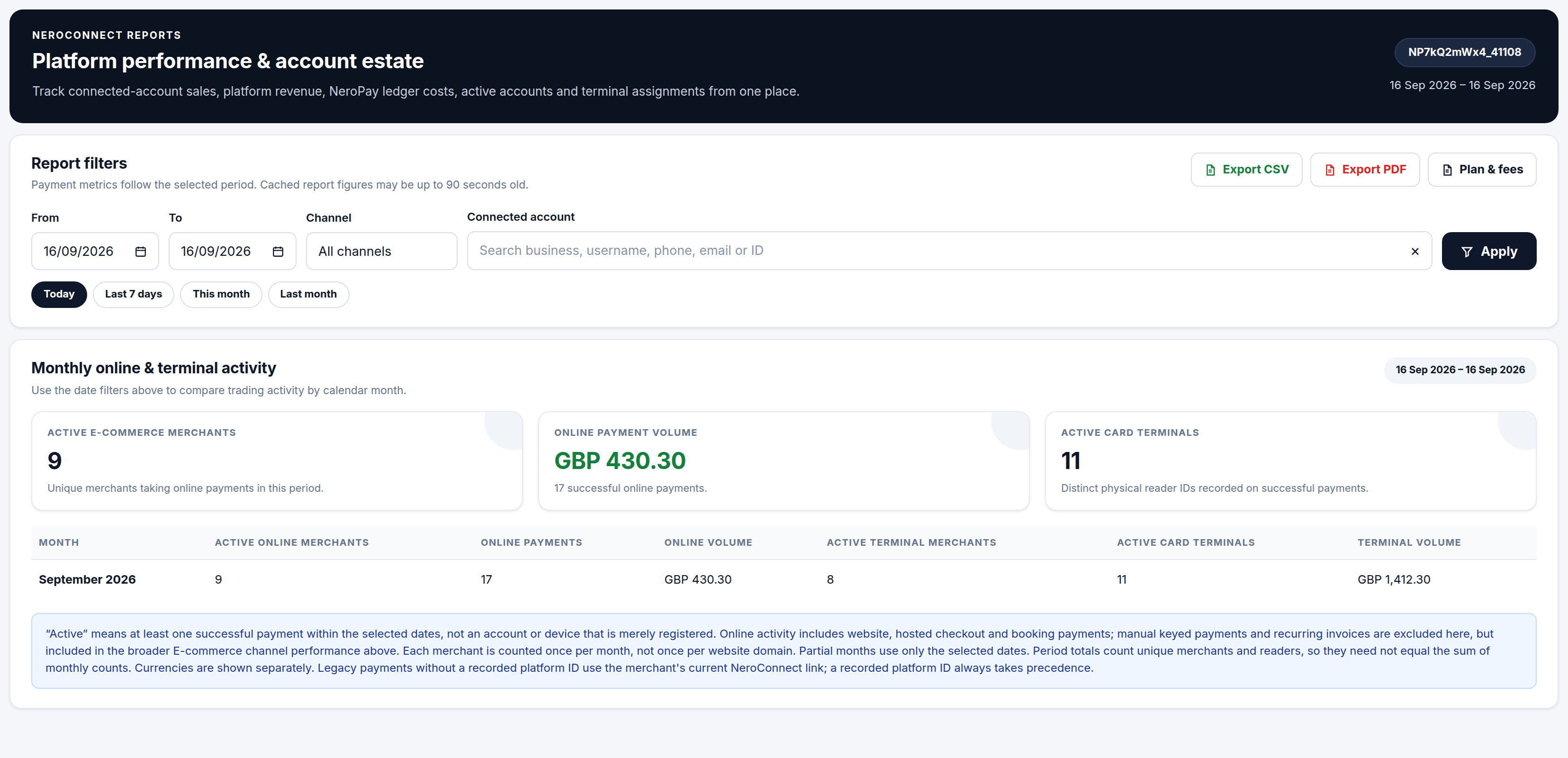
Task: Click the date range pill in activity section
Action: coord(1460,370)
